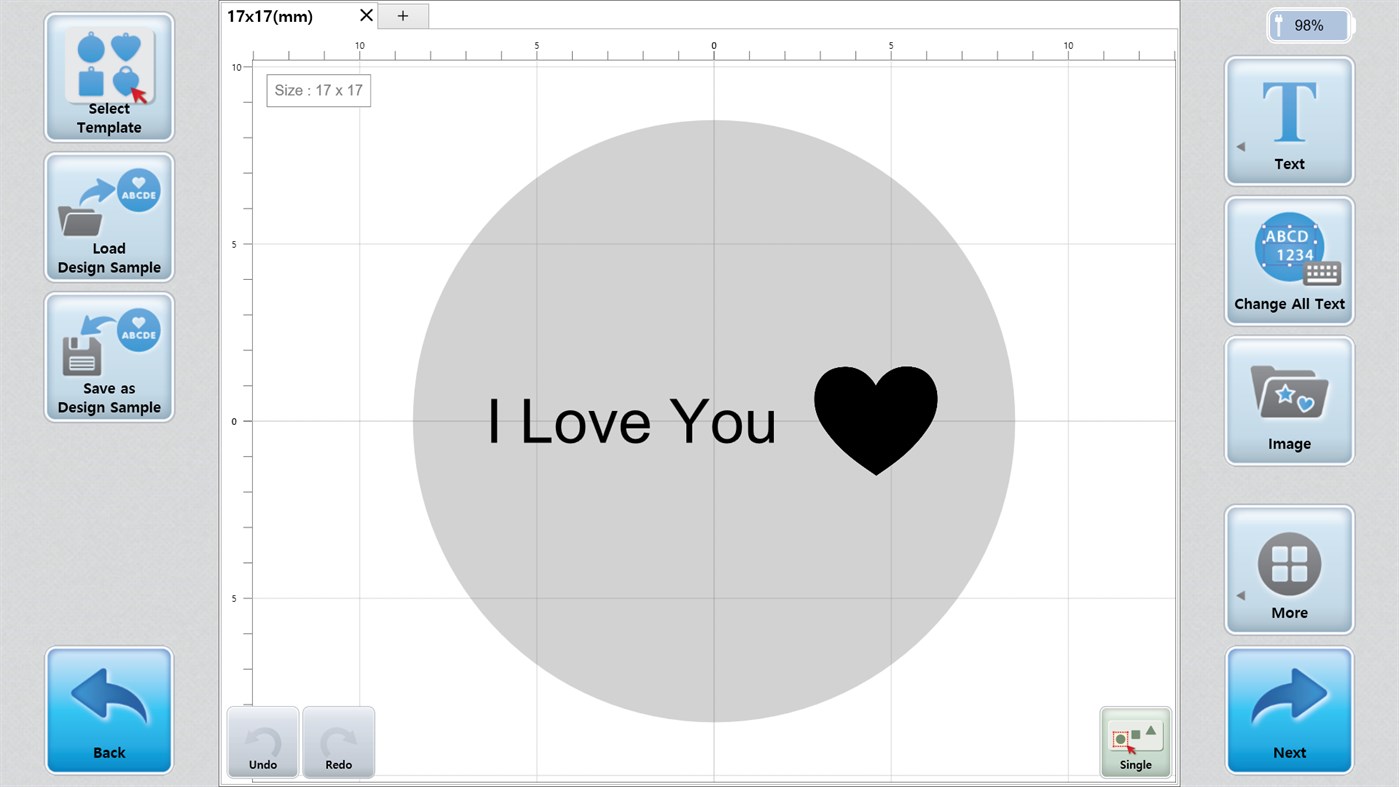Close the 17x17(mm) tab
The width and height of the screenshot is (1399, 787).
click(366, 16)
